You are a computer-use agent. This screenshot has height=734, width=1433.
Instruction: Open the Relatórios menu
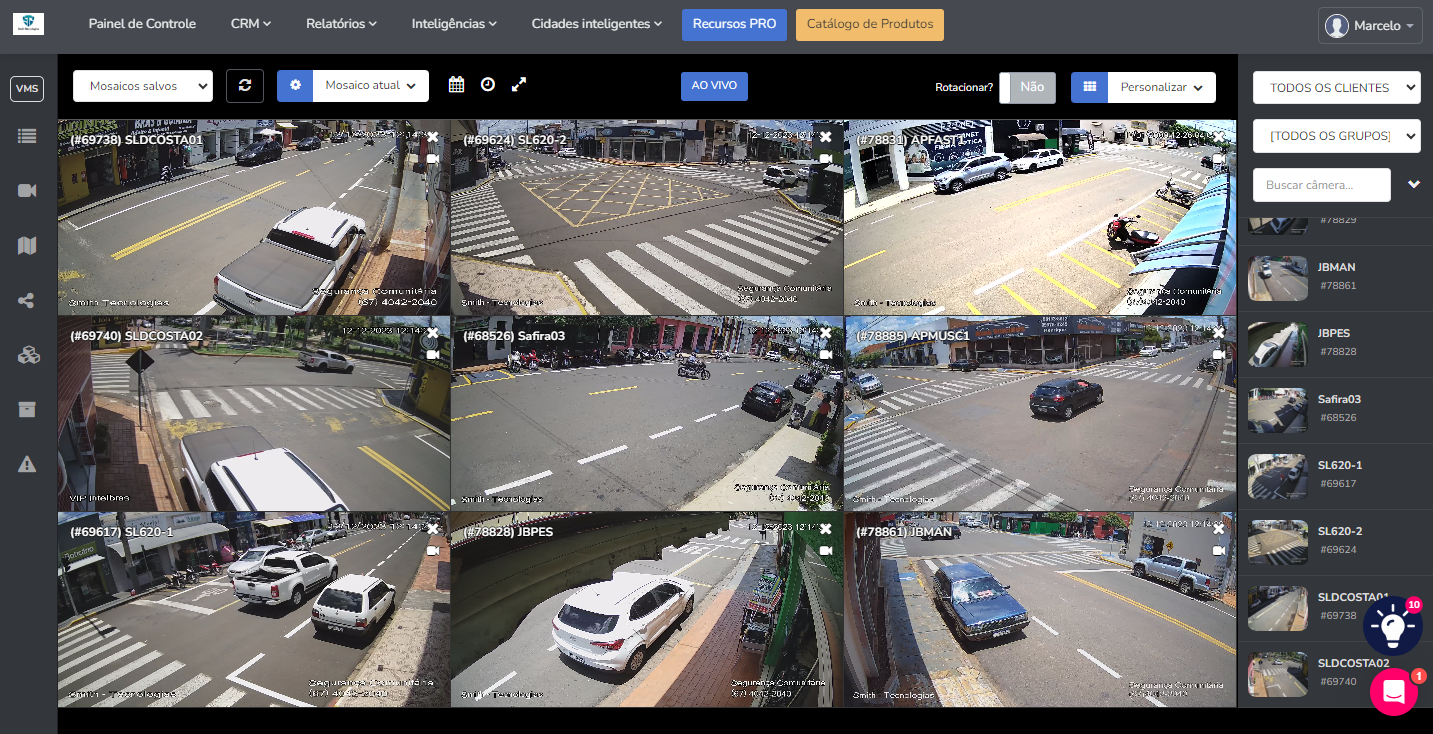coord(341,24)
